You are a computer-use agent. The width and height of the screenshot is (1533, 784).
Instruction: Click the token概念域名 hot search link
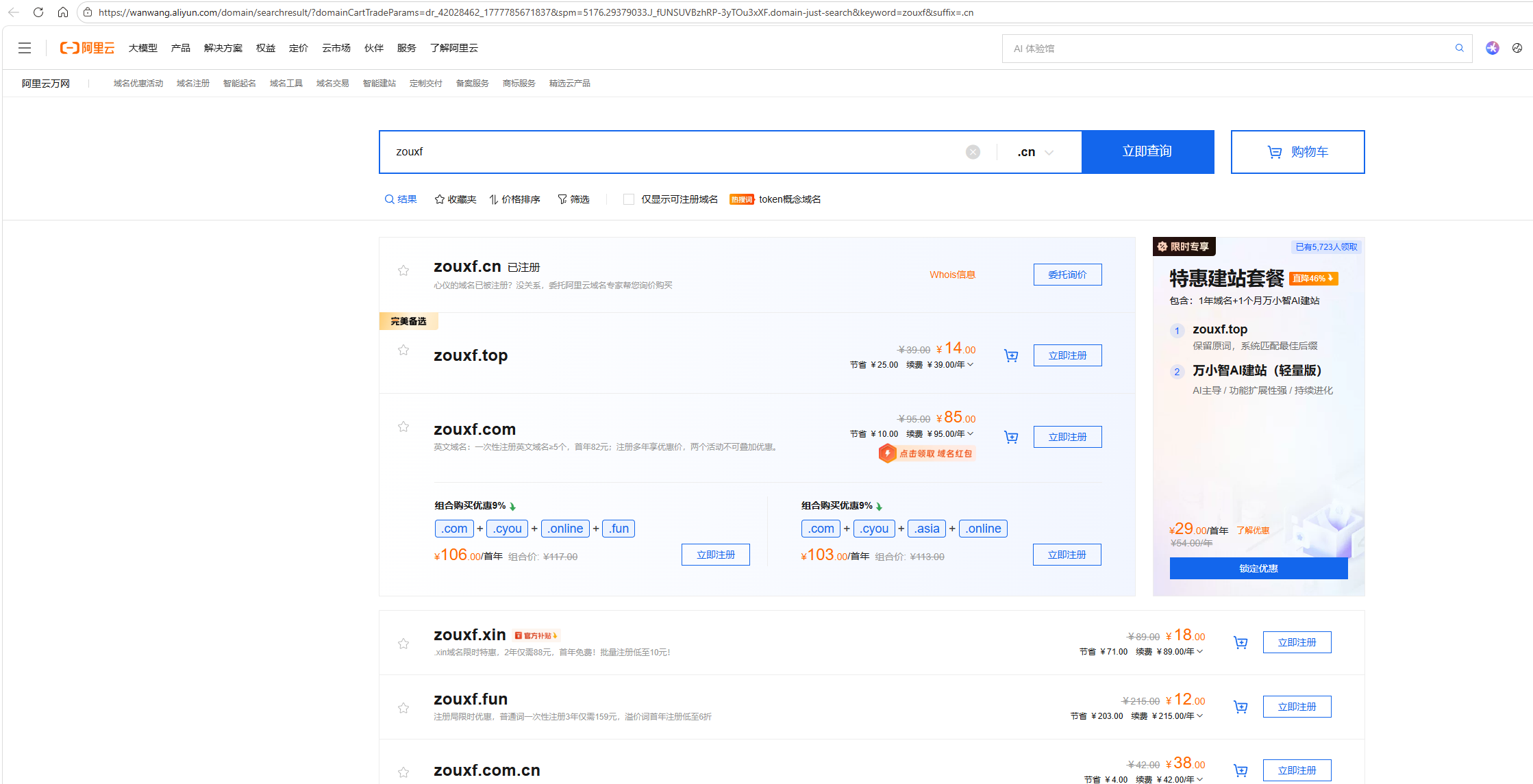790,199
